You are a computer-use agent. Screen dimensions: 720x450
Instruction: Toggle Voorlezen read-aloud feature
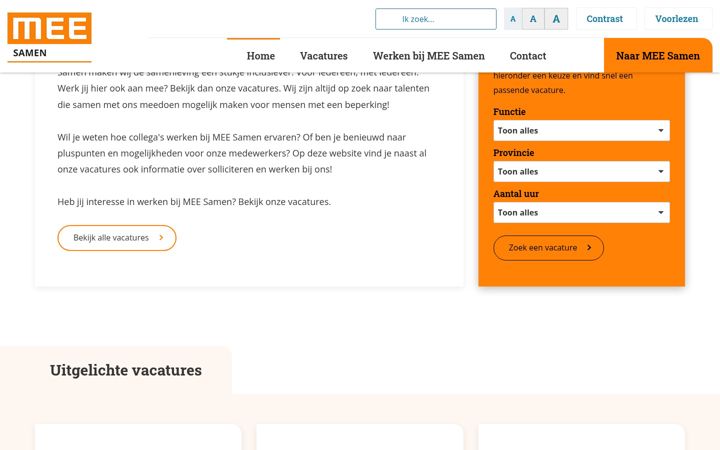click(x=676, y=19)
